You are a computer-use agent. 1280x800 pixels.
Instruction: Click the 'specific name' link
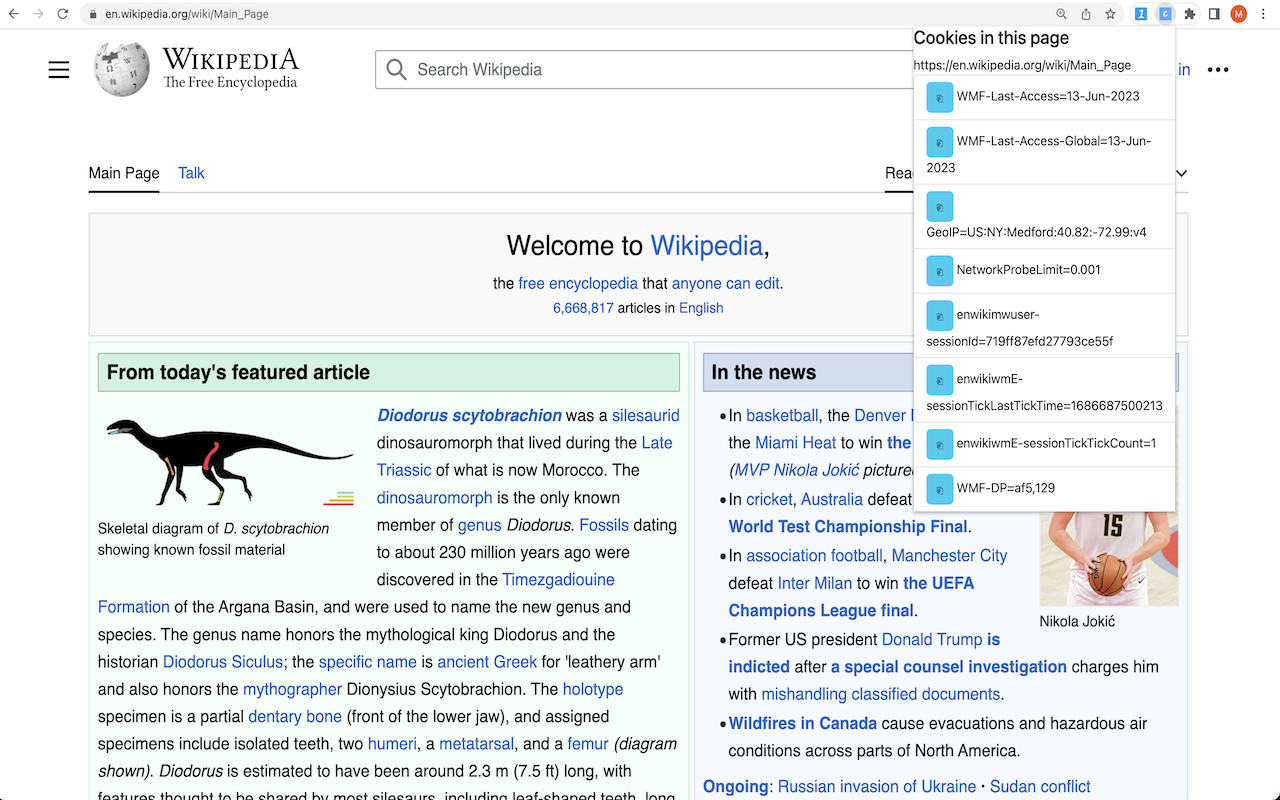(368, 662)
